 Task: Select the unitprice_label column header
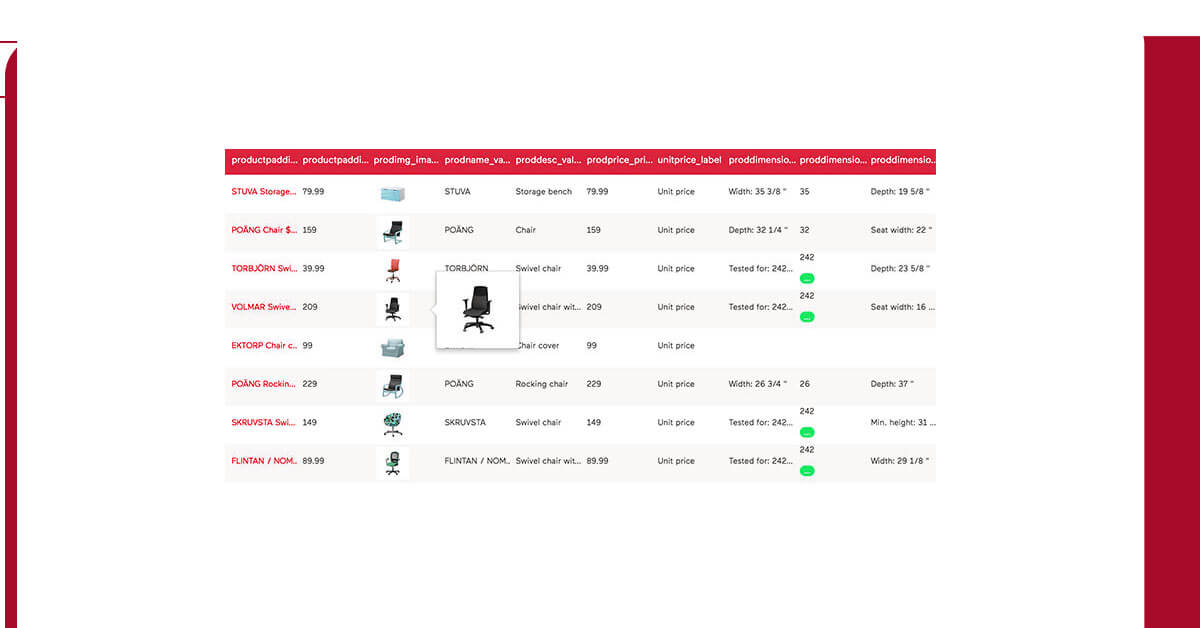point(689,160)
